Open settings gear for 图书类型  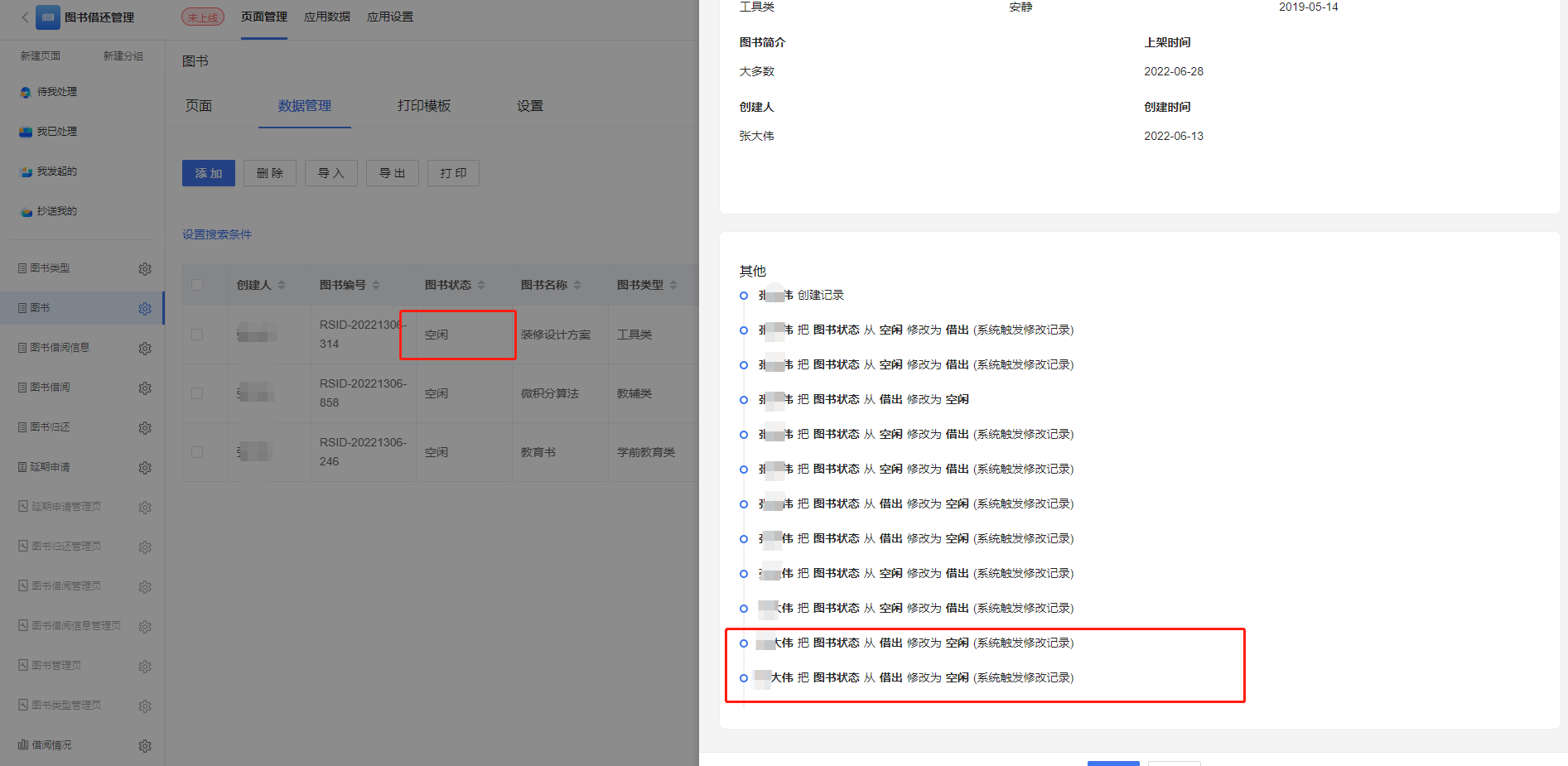(145, 268)
